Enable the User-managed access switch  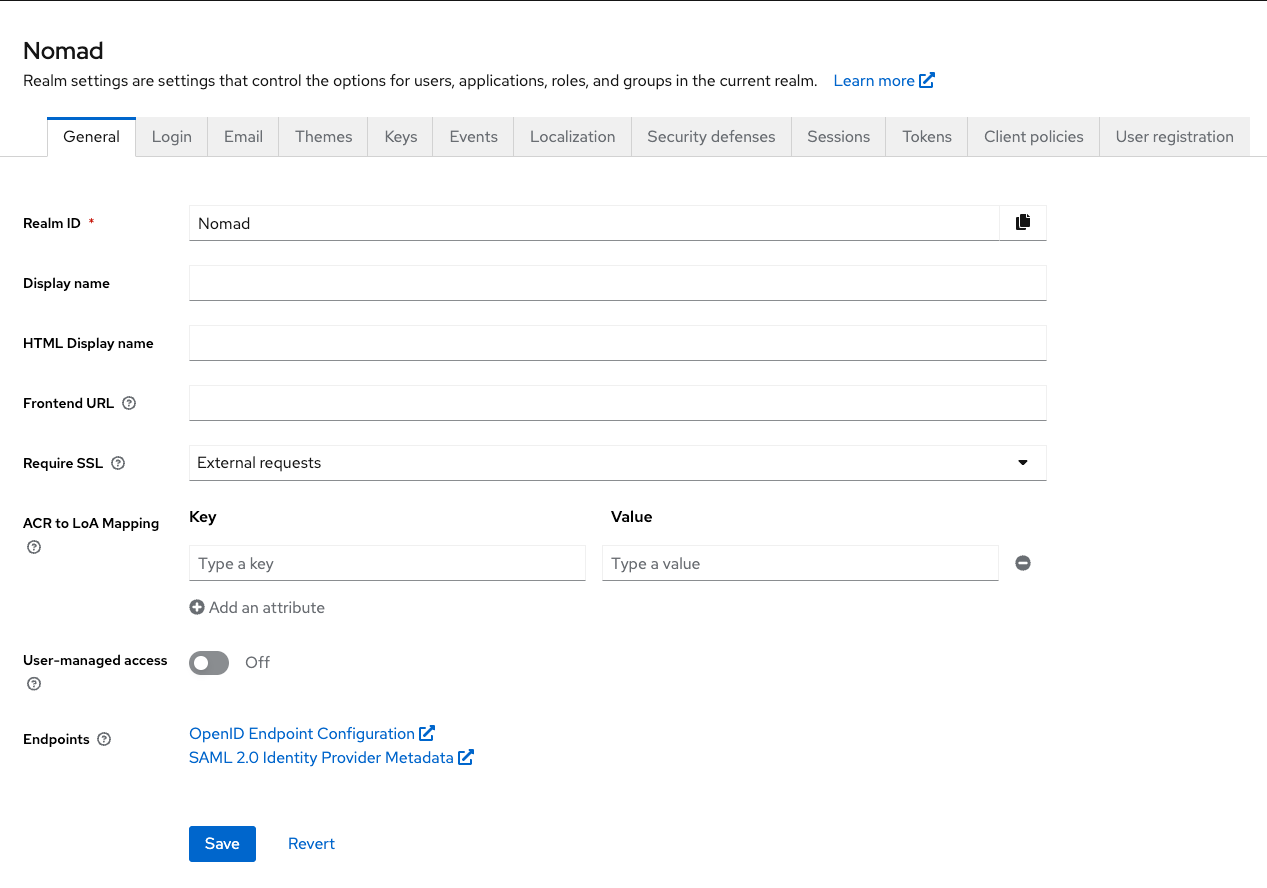[x=209, y=662]
